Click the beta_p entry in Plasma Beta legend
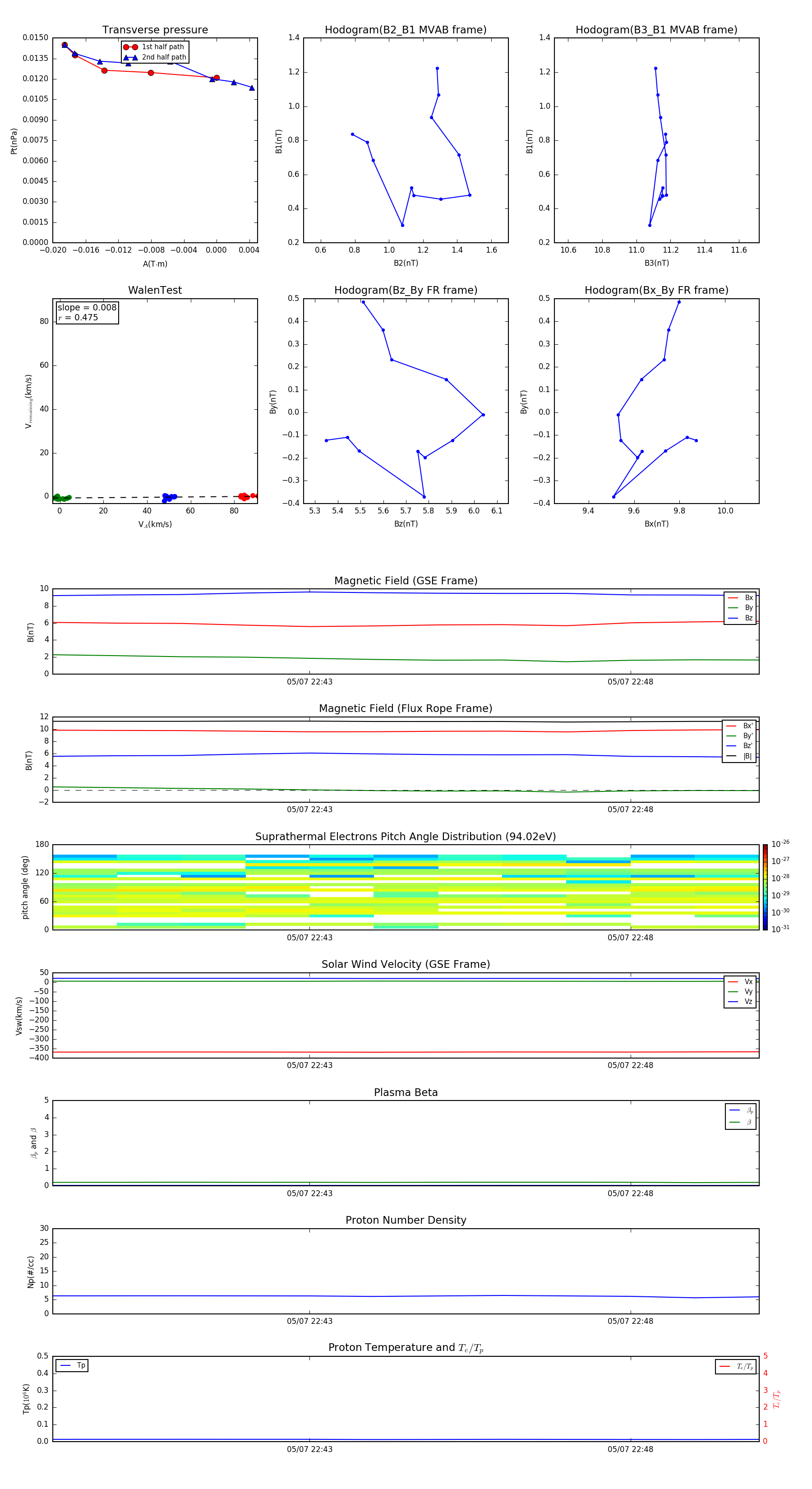 (x=741, y=1110)
